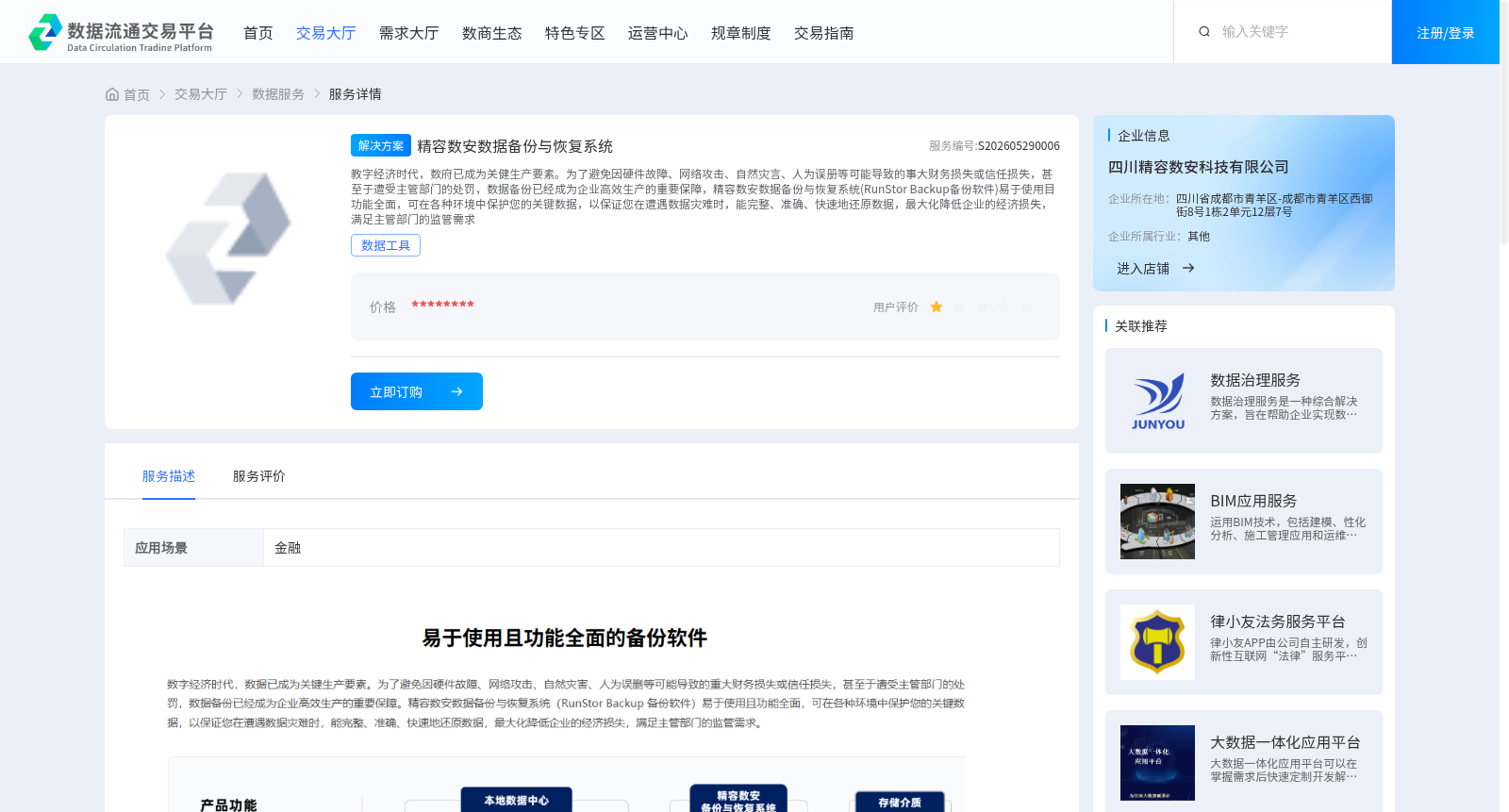Click the 注册/登录 button
The width and height of the screenshot is (1509, 812).
tap(1445, 32)
